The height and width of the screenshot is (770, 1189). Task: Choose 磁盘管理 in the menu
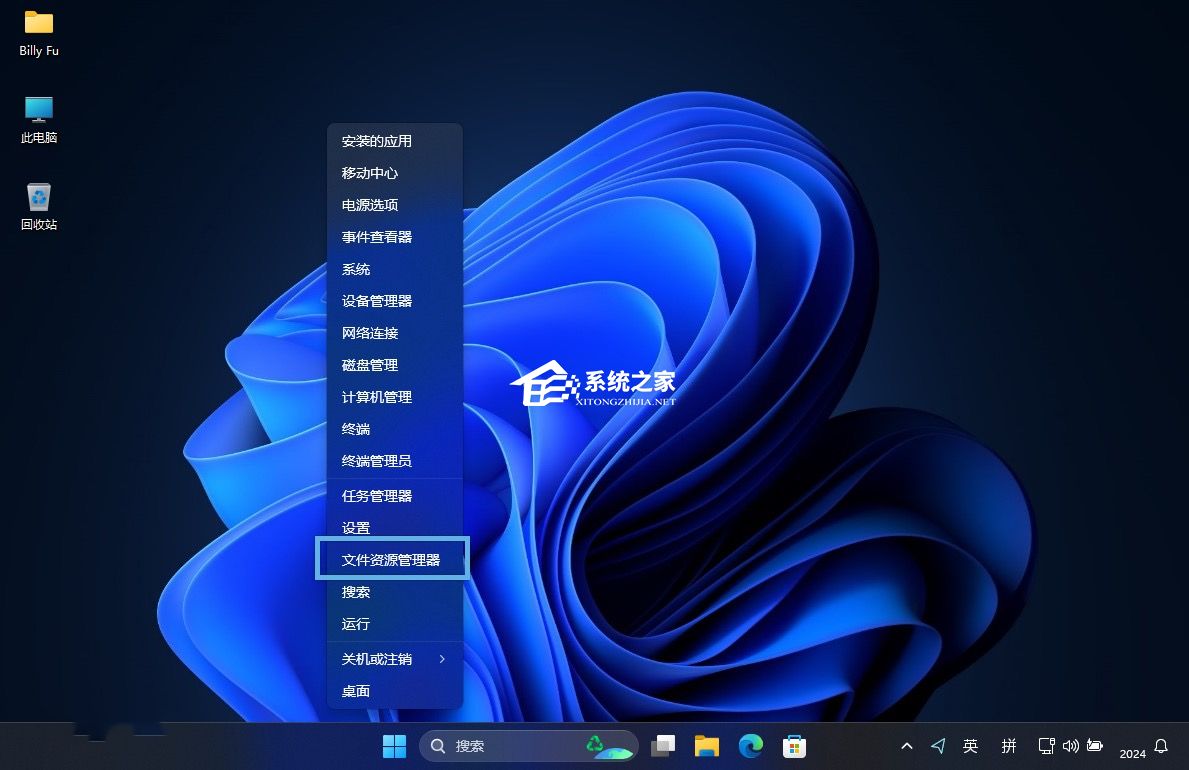394,365
